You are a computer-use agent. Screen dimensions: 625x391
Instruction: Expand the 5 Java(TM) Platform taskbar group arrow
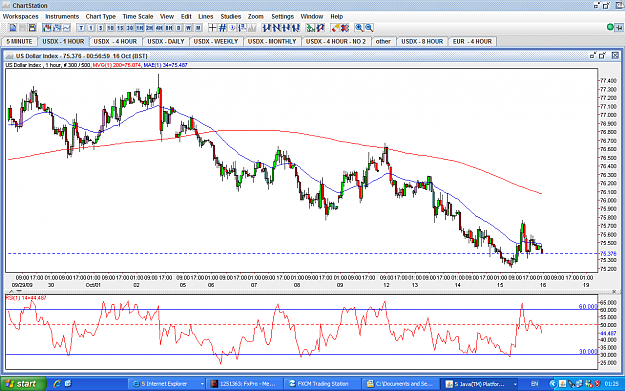click(515, 384)
